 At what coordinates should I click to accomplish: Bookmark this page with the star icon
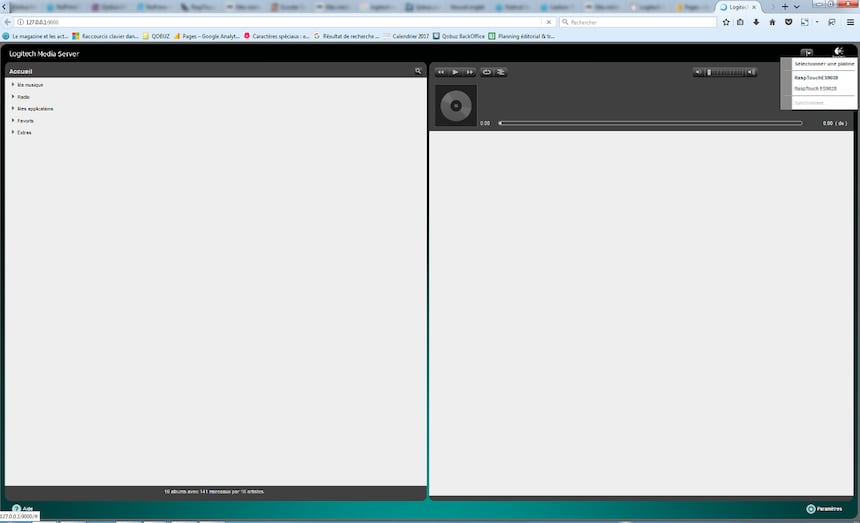pos(726,22)
